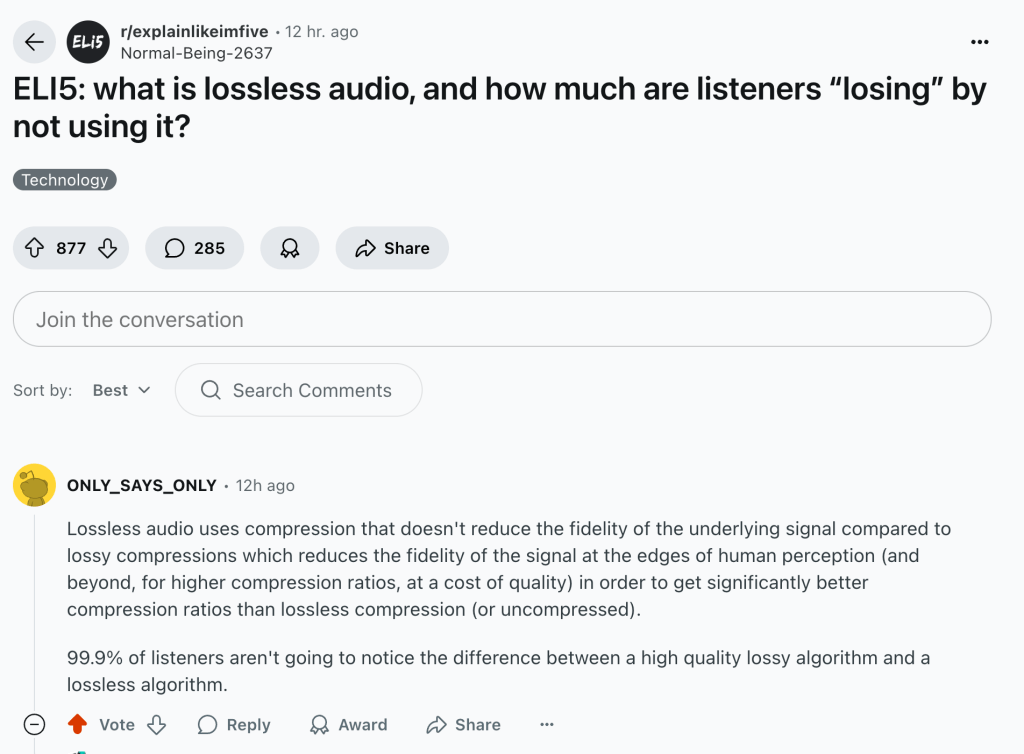Screen dimensions: 1024x754
Task: Visit the r/explainlikeimfive subreddit link
Action: [194, 32]
